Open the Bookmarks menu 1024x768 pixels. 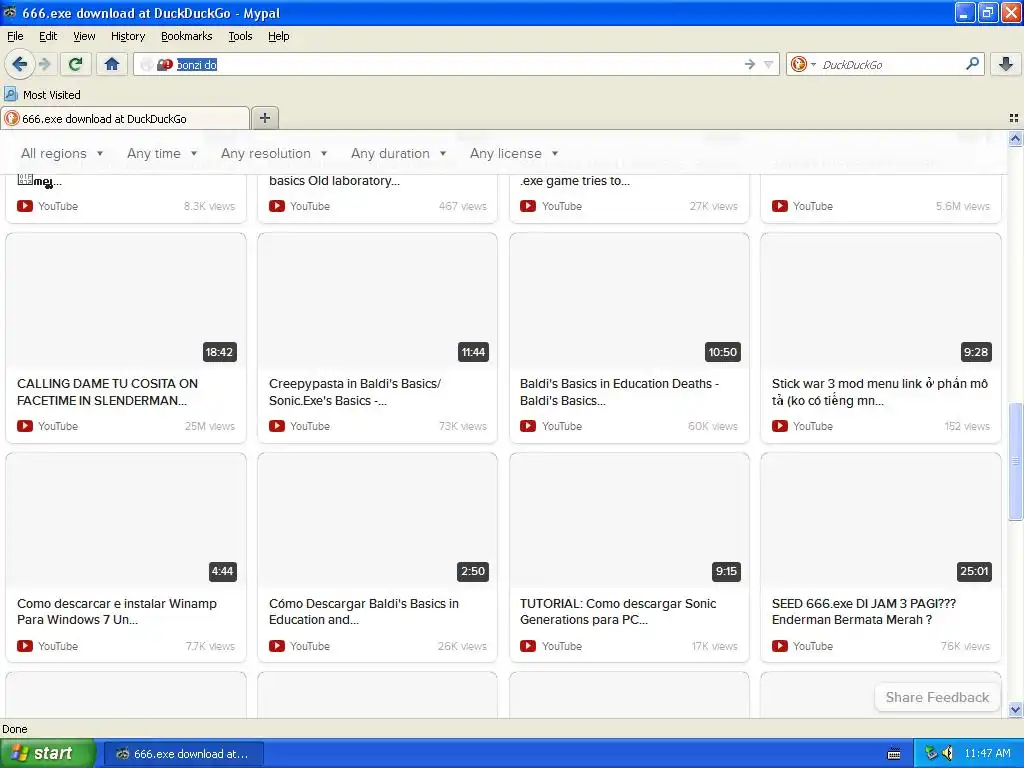point(186,36)
